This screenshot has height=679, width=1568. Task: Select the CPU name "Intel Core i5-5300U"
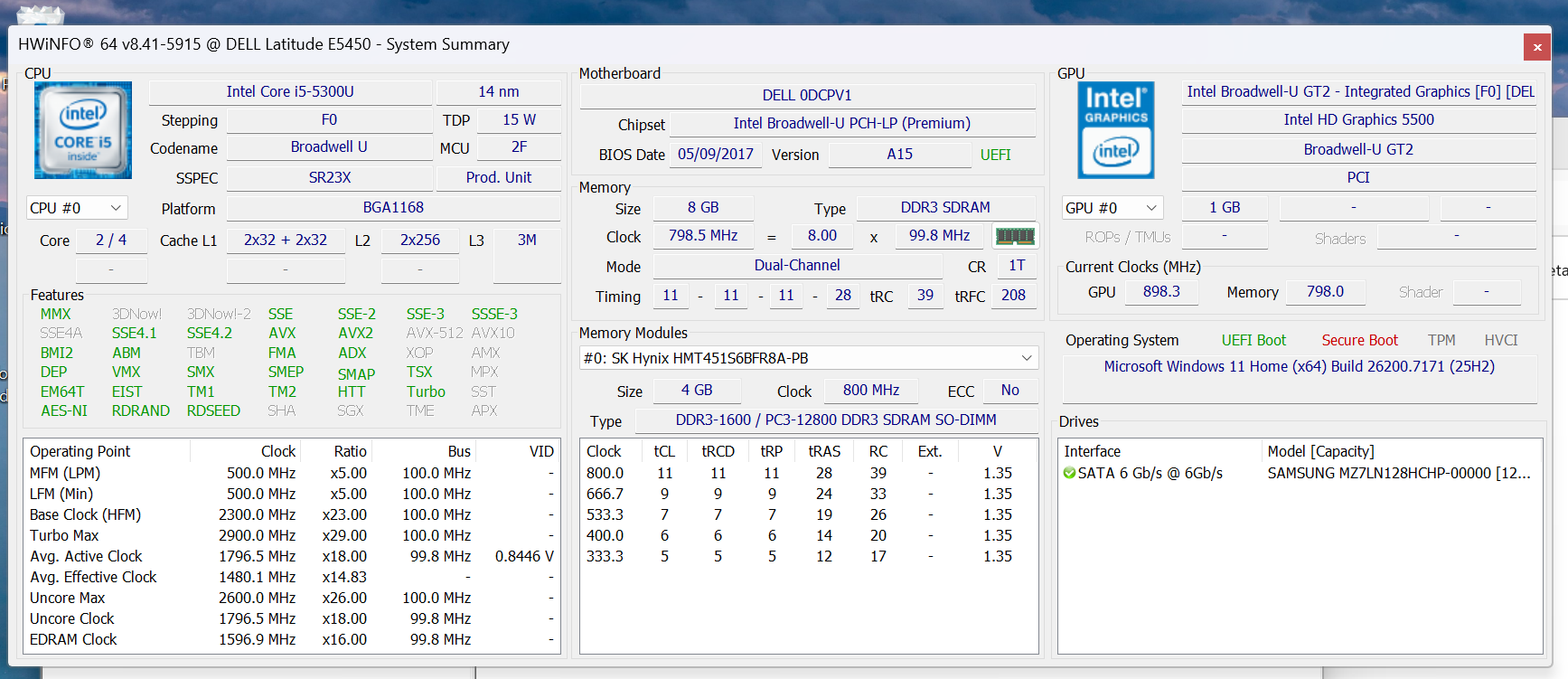coord(290,91)
